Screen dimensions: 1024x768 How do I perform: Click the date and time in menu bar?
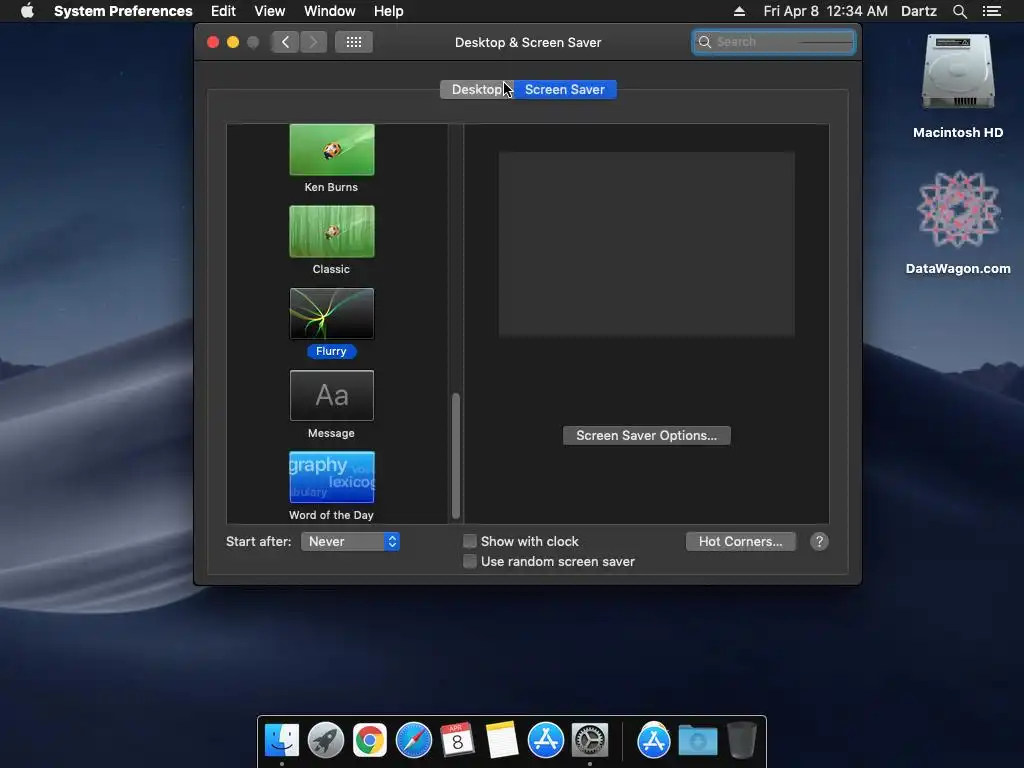(x=825, y=11)
